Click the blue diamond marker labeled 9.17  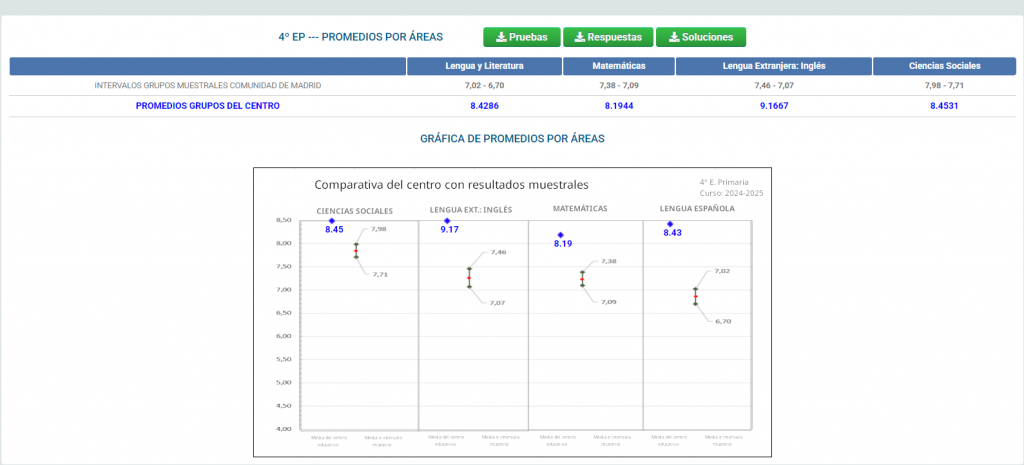[447, 221]
